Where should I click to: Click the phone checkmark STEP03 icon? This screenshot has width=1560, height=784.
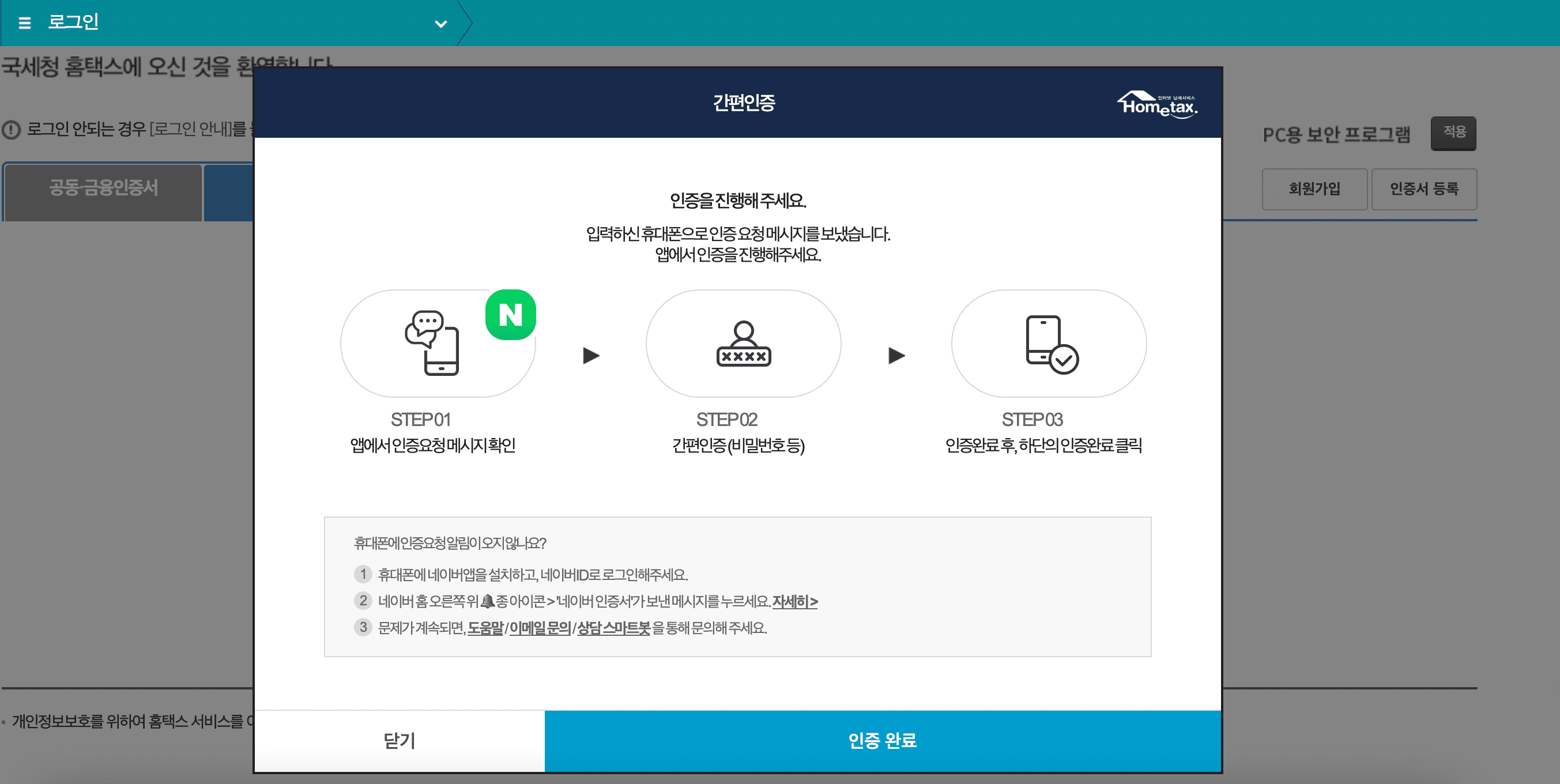[1051, 344]
